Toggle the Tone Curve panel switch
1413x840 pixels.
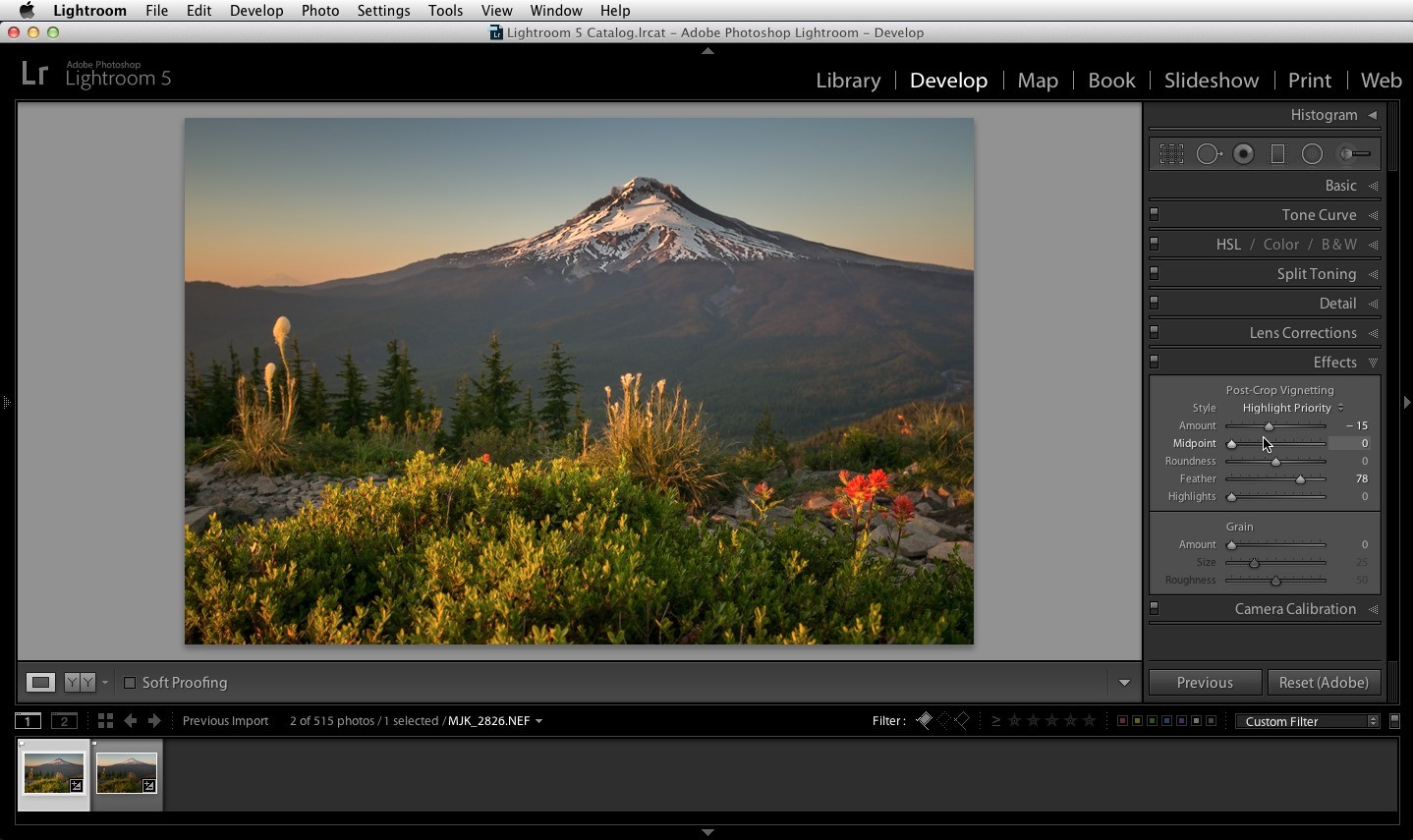(x=1155, y=214)
